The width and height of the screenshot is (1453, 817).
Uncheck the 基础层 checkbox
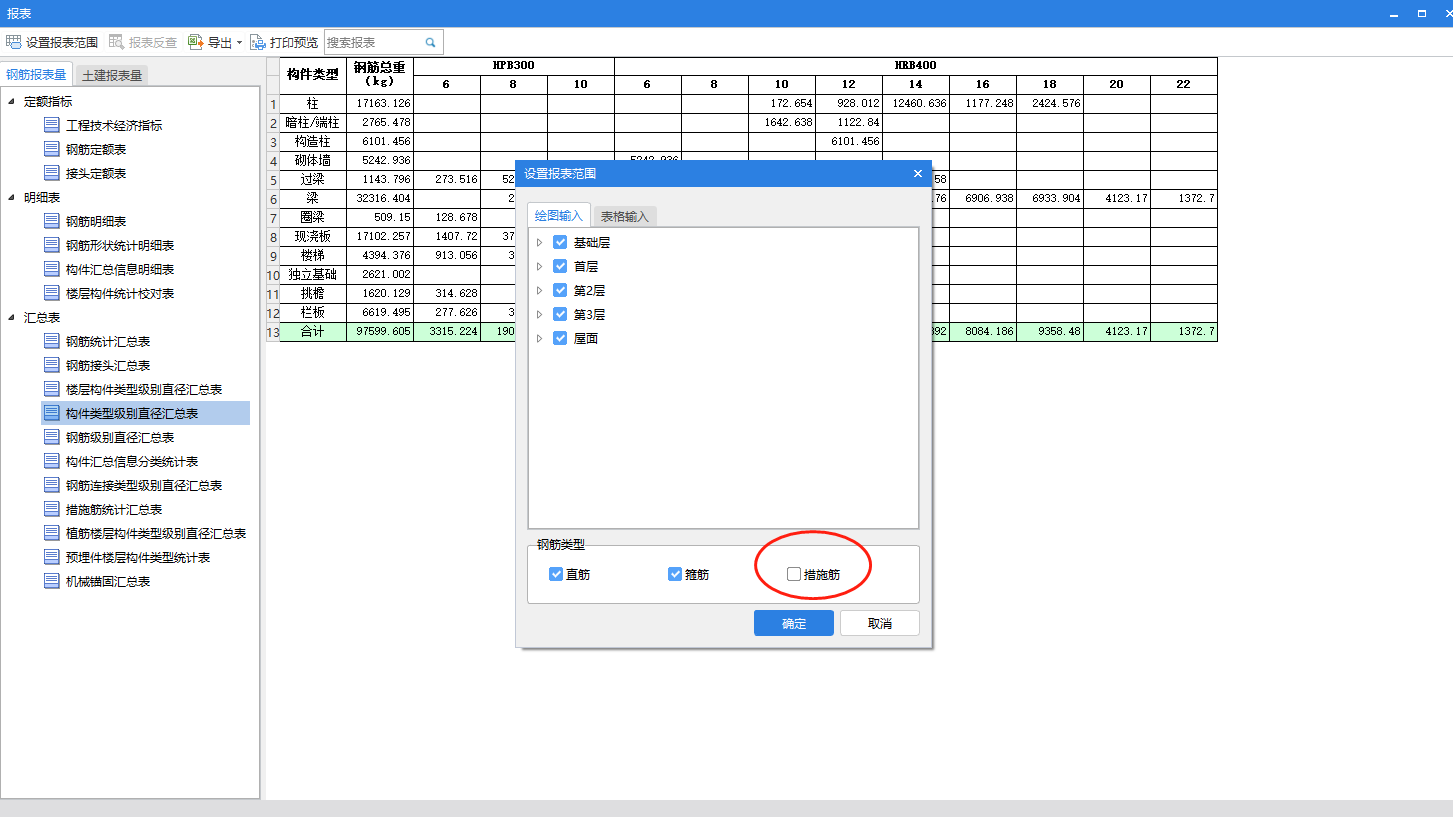click(x=560, y=242)
